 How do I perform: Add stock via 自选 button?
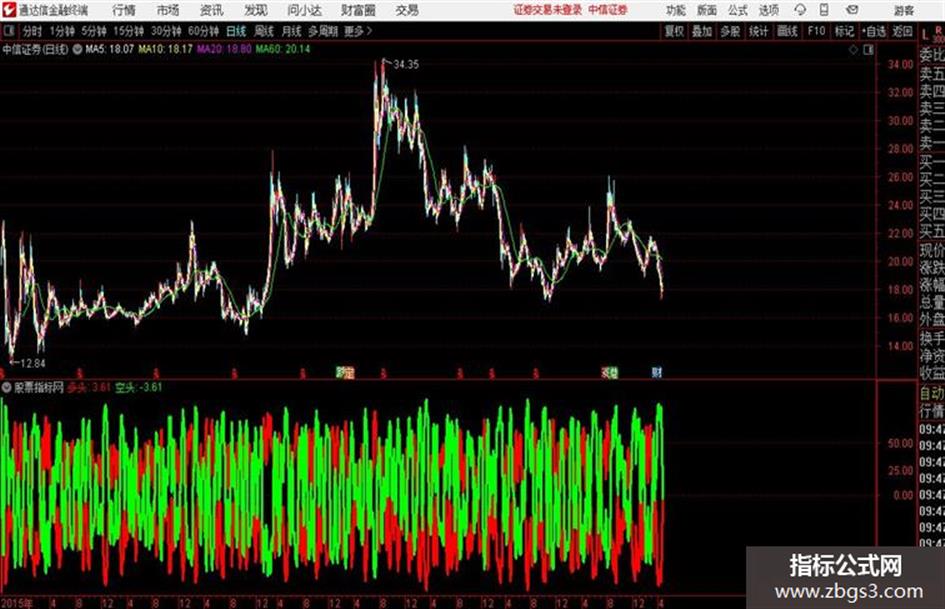click(x=874, y=31)
